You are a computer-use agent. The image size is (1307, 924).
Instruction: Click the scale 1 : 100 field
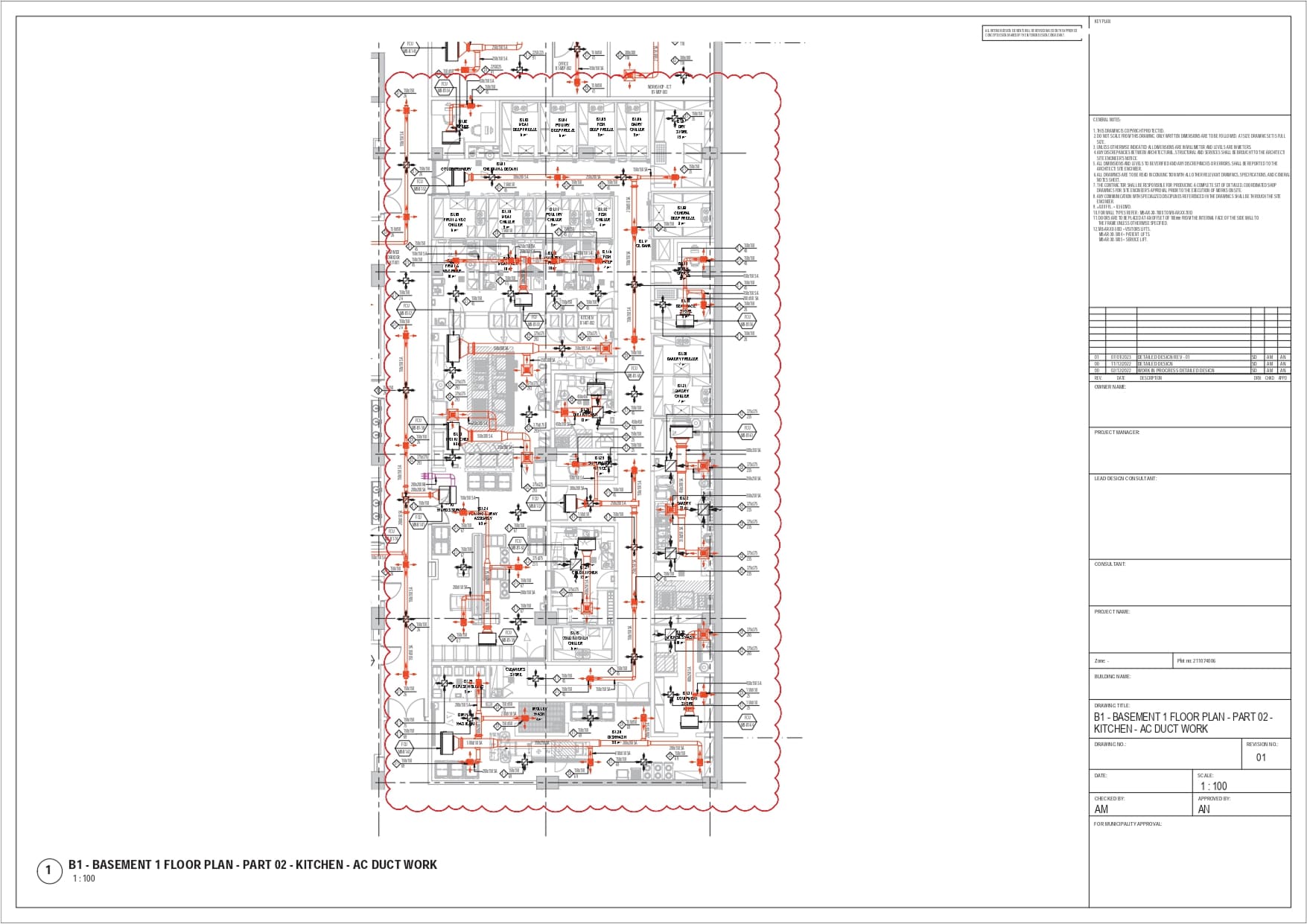pyautogui.click(x=1213, y=786)
